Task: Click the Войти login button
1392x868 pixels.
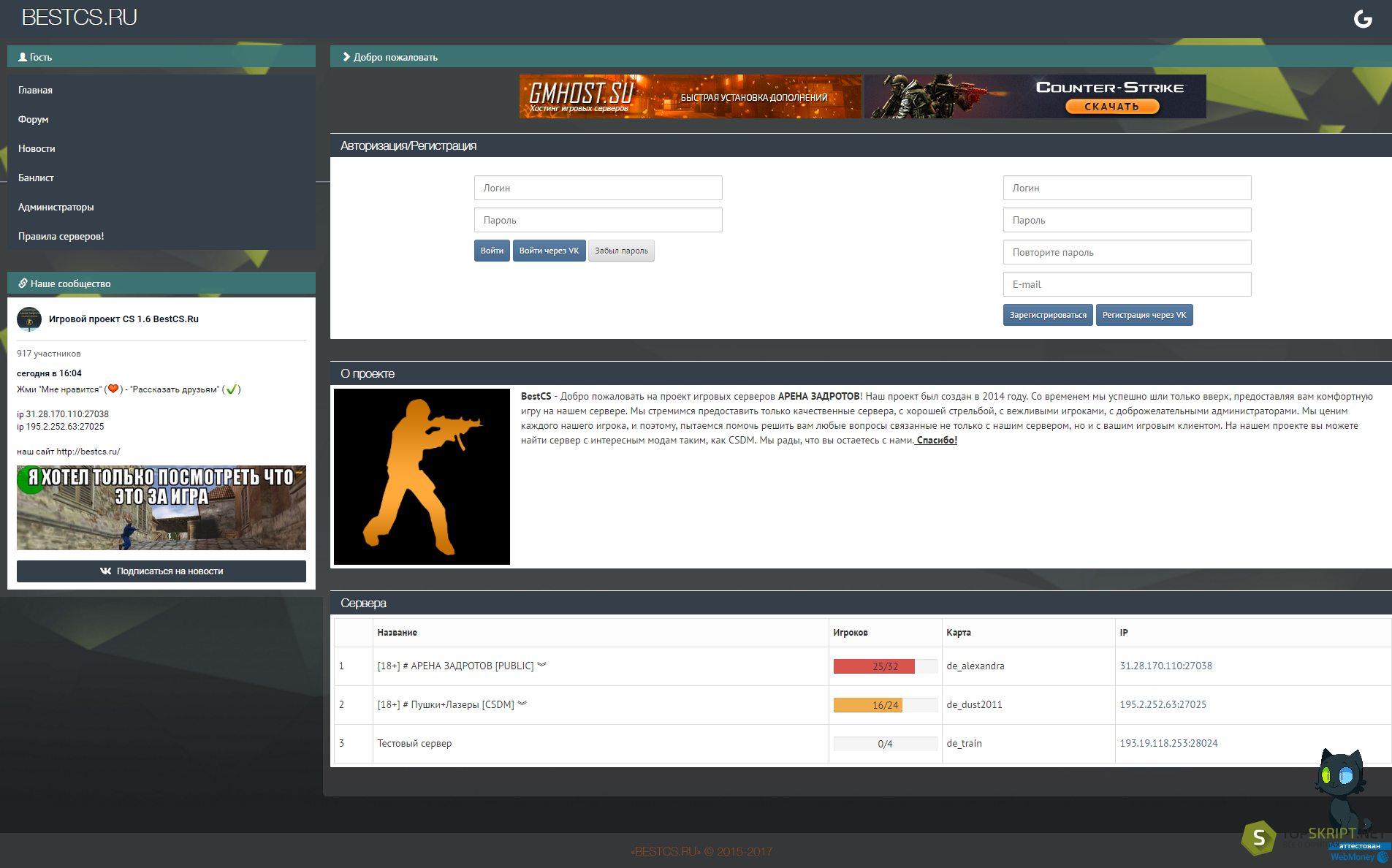Action: [x=492, y=251]
